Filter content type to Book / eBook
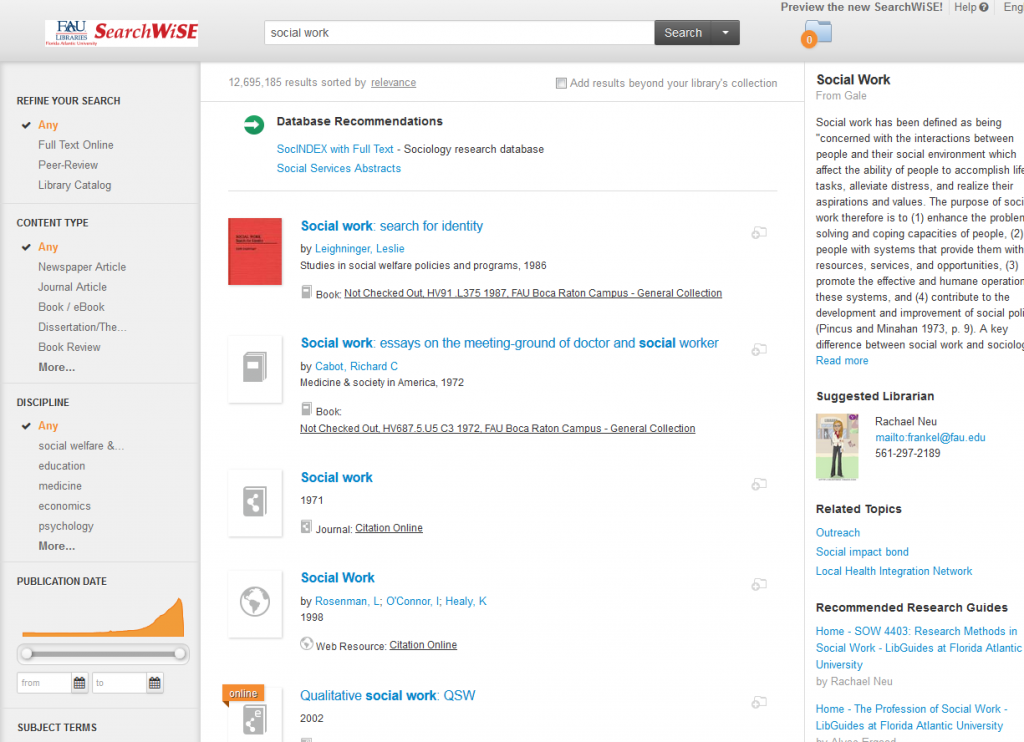Image resolution: width=1024 pixels, height=742 pixels. coord(71,307)
